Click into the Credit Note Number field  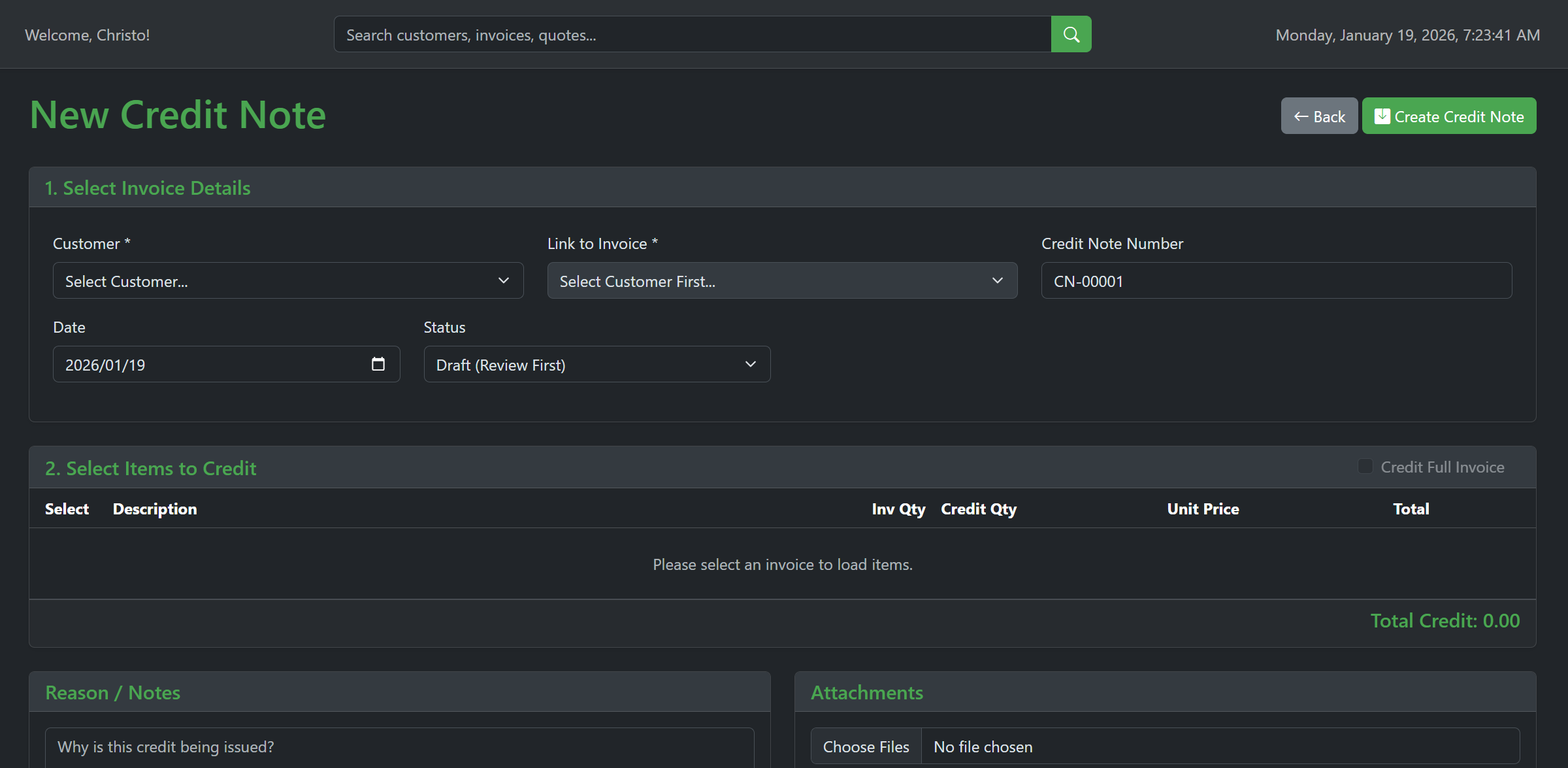(1275, 281)
